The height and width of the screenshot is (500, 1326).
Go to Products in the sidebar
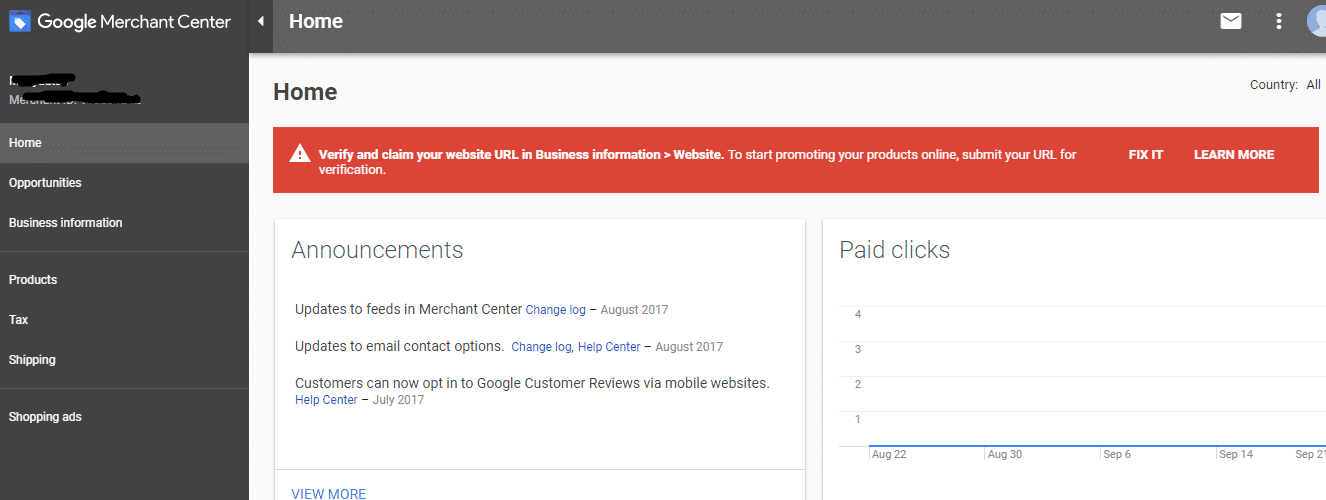(x=124, y=280)
